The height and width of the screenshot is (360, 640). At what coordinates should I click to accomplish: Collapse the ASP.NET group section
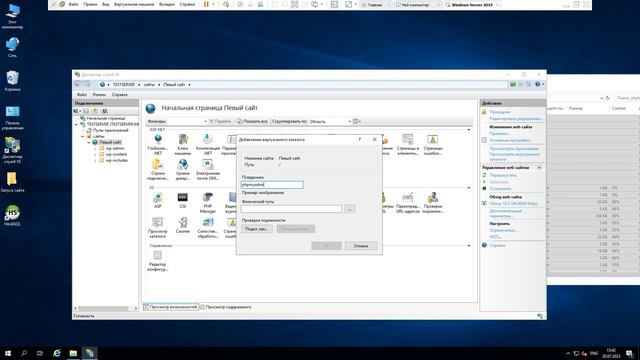pyautogui.click(x=469, y=130)
